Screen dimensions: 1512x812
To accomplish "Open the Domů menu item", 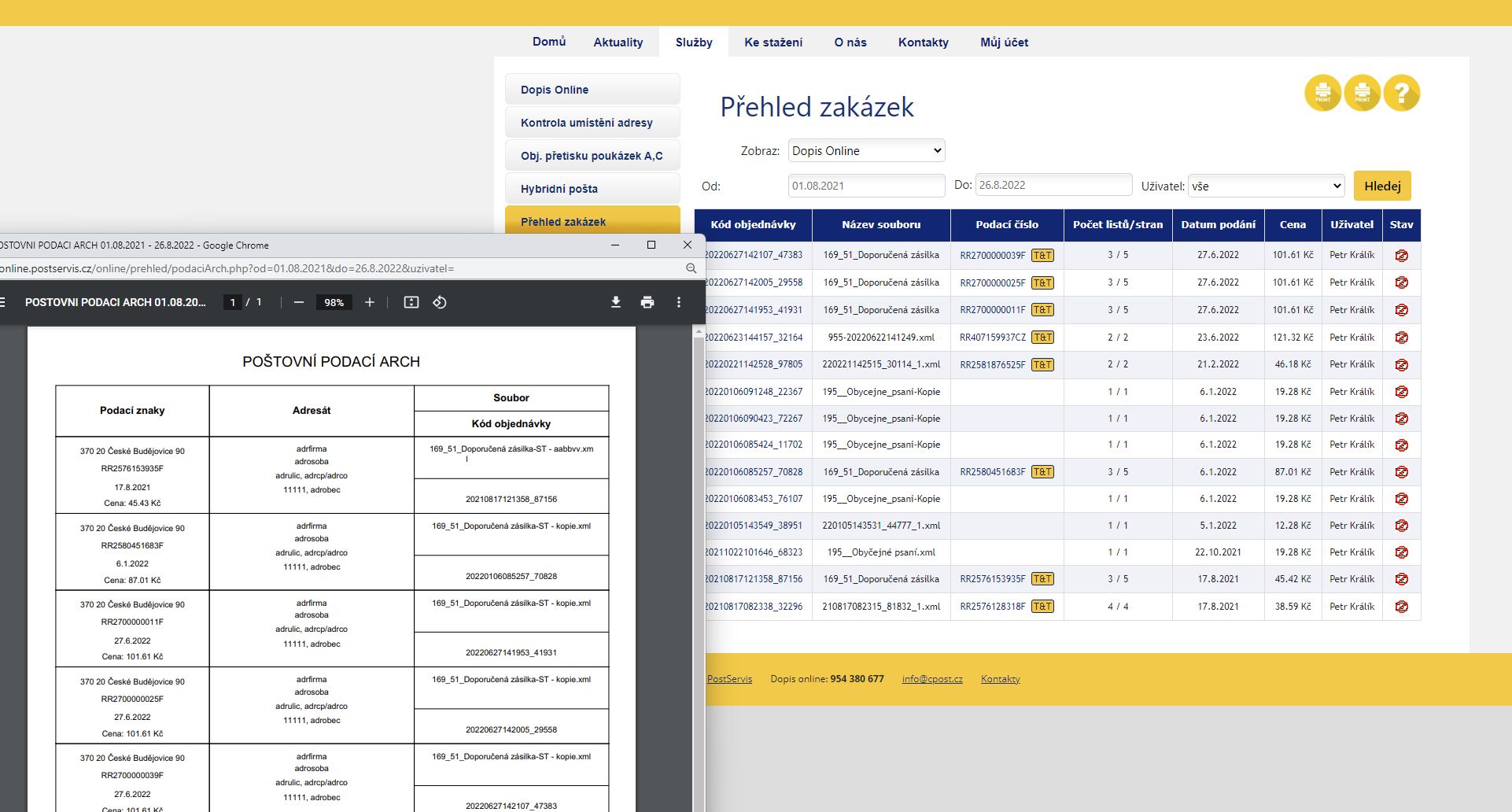I will [x=549, y=42].
